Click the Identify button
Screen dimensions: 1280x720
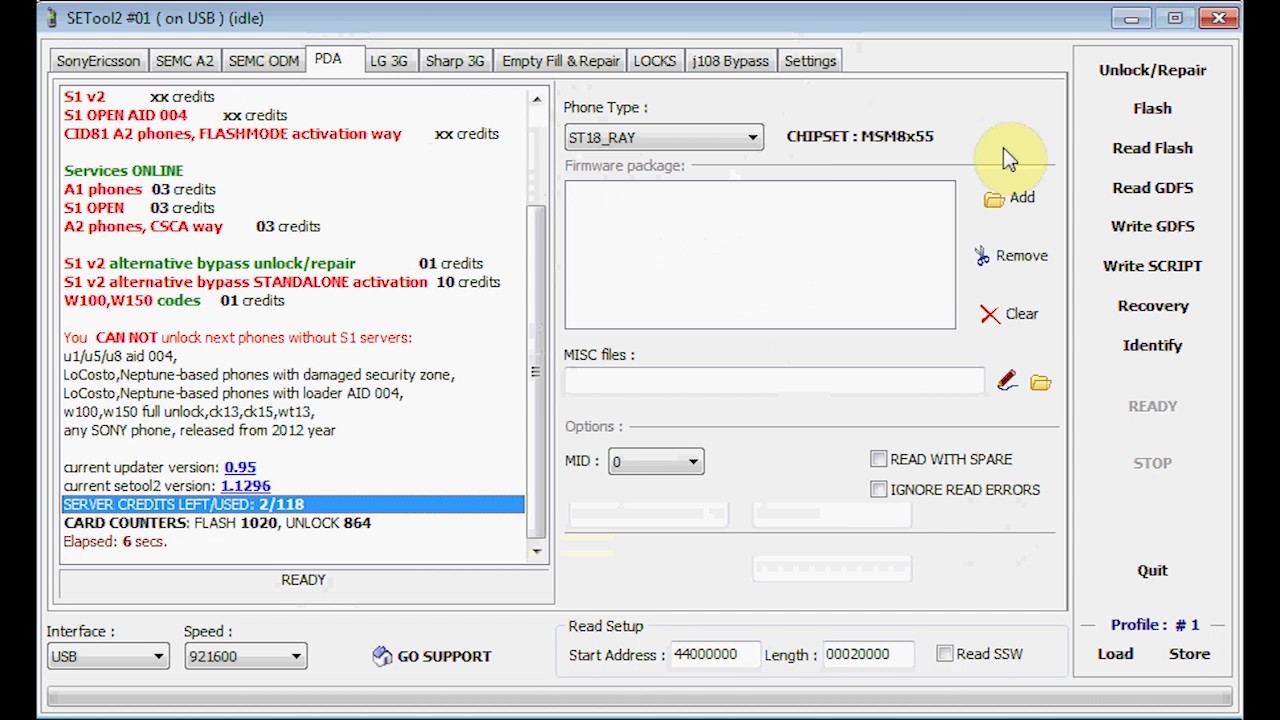point(1152,345)
